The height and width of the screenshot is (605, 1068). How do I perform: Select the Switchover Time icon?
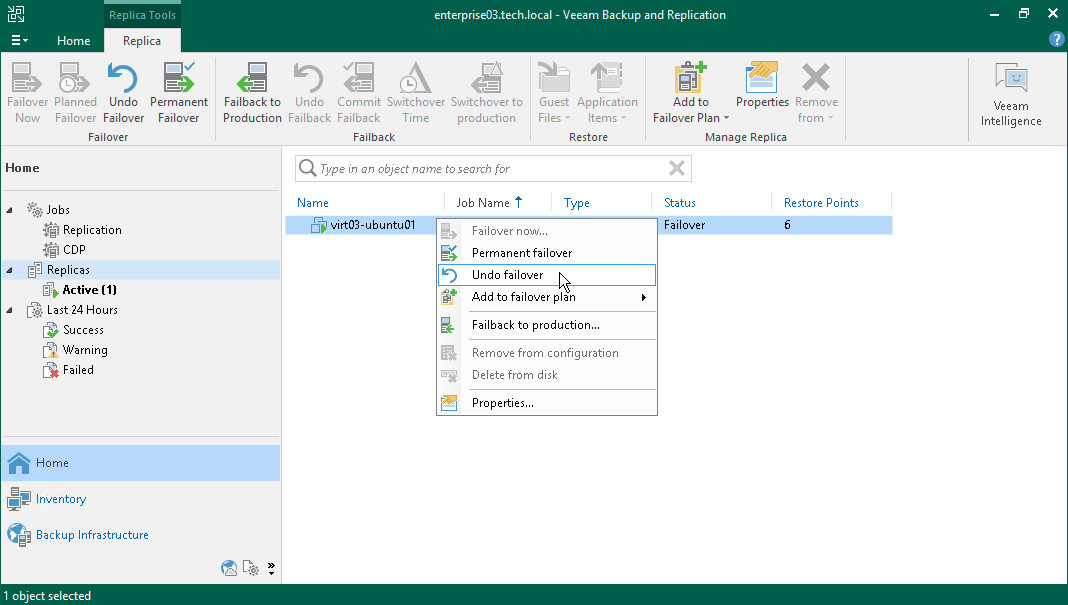pos(415,90)
